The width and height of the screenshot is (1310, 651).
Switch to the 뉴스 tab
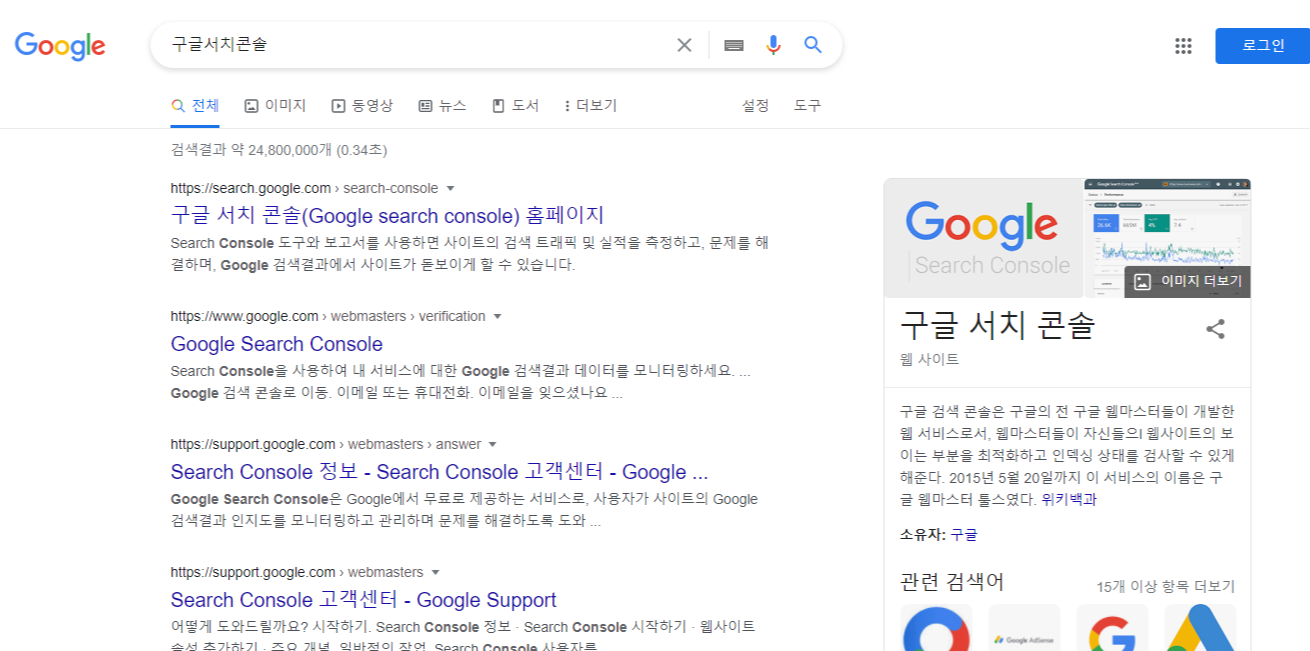pyautogui.click(x=443, y=105)
